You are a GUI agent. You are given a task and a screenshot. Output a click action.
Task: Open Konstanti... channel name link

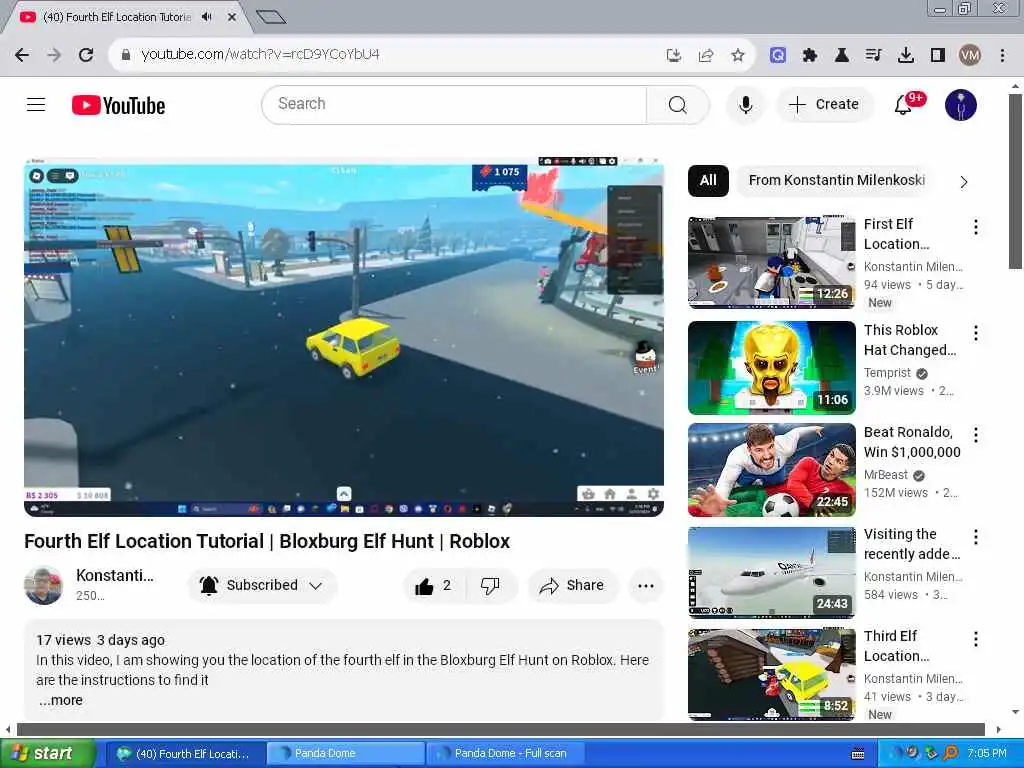[115, 575]
